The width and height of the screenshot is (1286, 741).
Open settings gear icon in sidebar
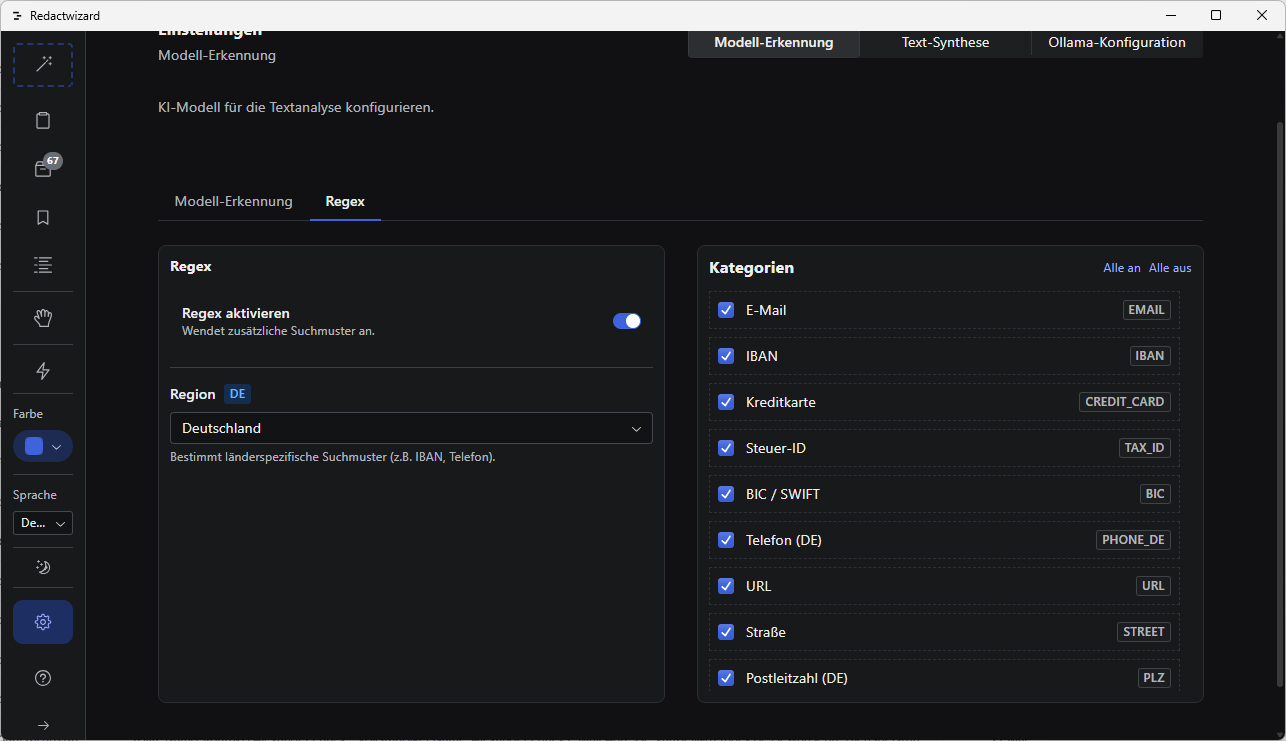click(43, 622)
